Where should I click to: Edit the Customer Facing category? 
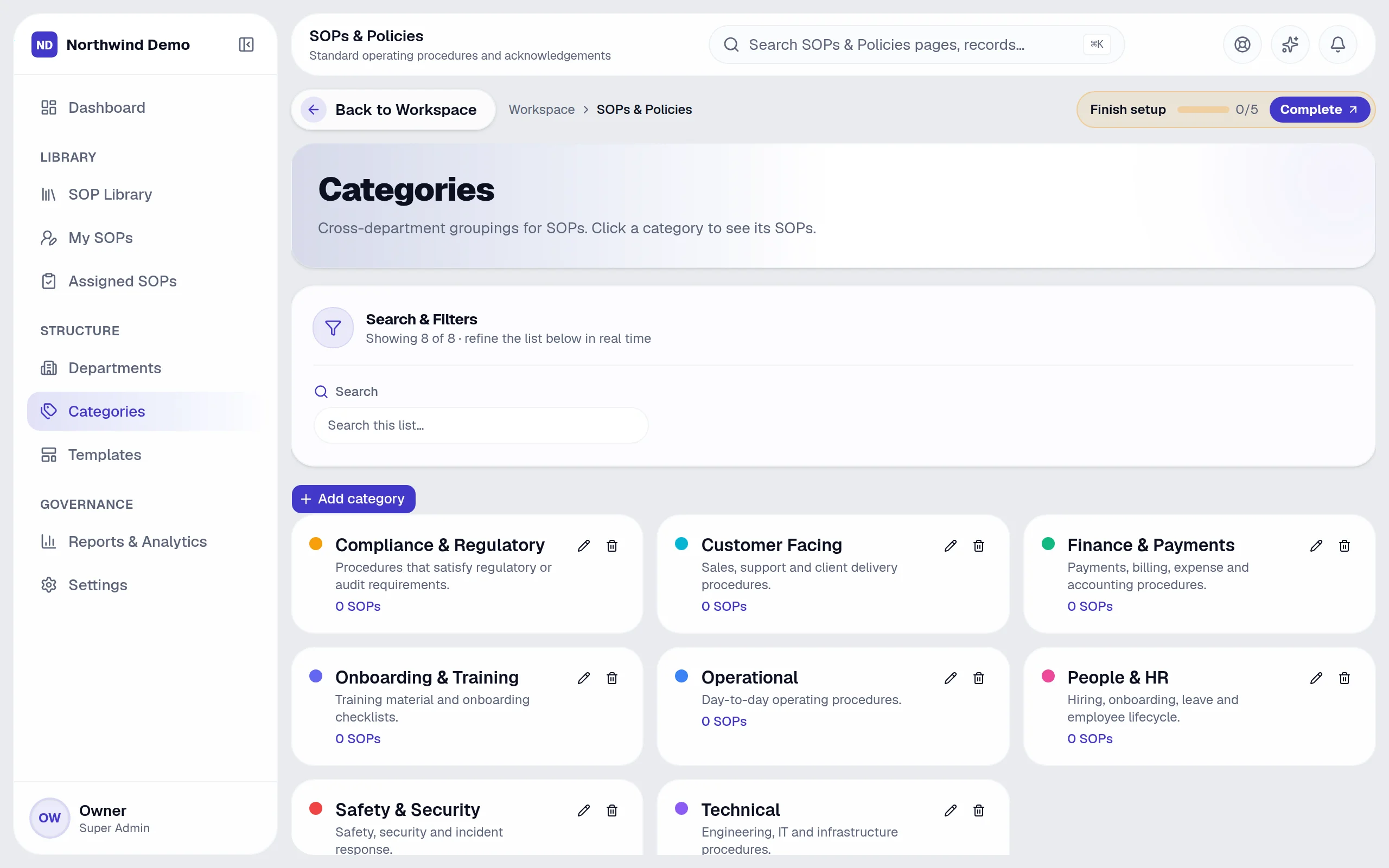pyautogui.click(x=951, y=545)
